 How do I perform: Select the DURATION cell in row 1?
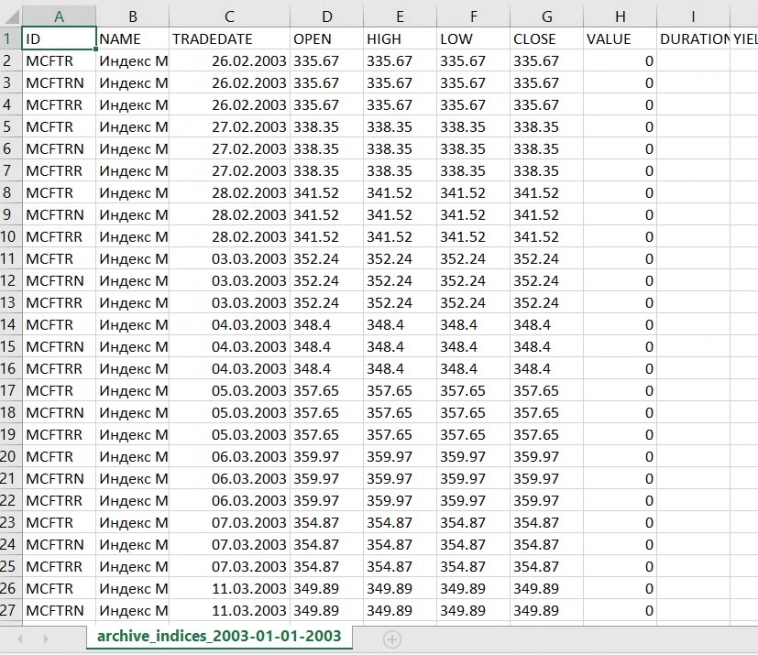tap(693, 39)
